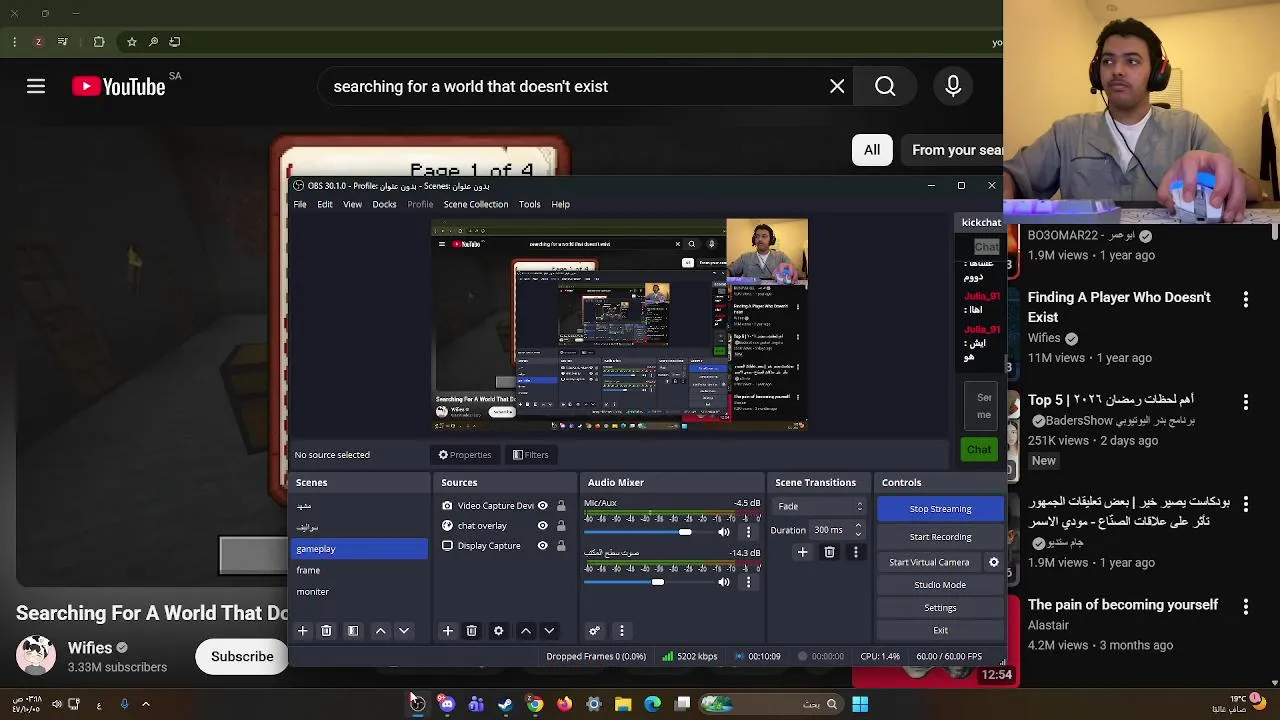Open options for The pain of becoming yourself
Viewport: 1280px width, 720px height.
click(1246, 607)
